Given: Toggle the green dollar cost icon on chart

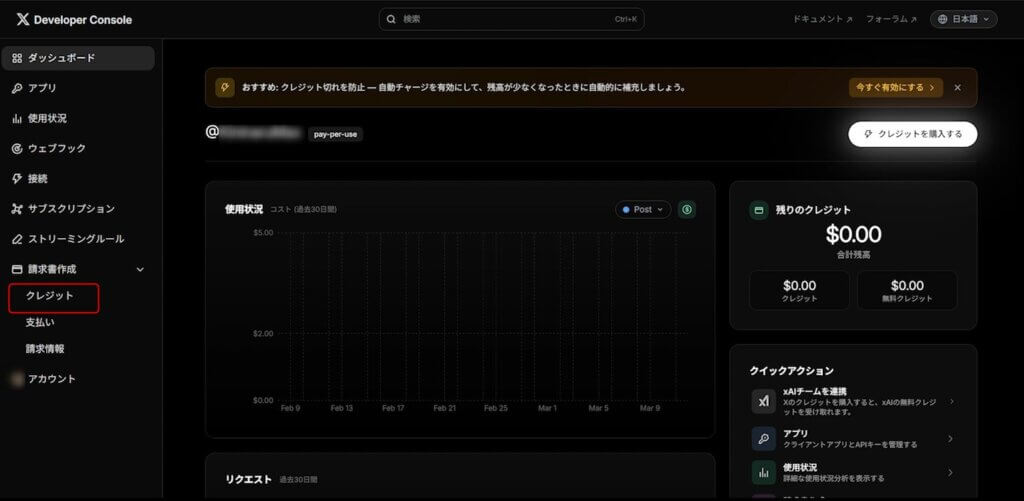Looking at the screenshot, I should tap(687, 209).
